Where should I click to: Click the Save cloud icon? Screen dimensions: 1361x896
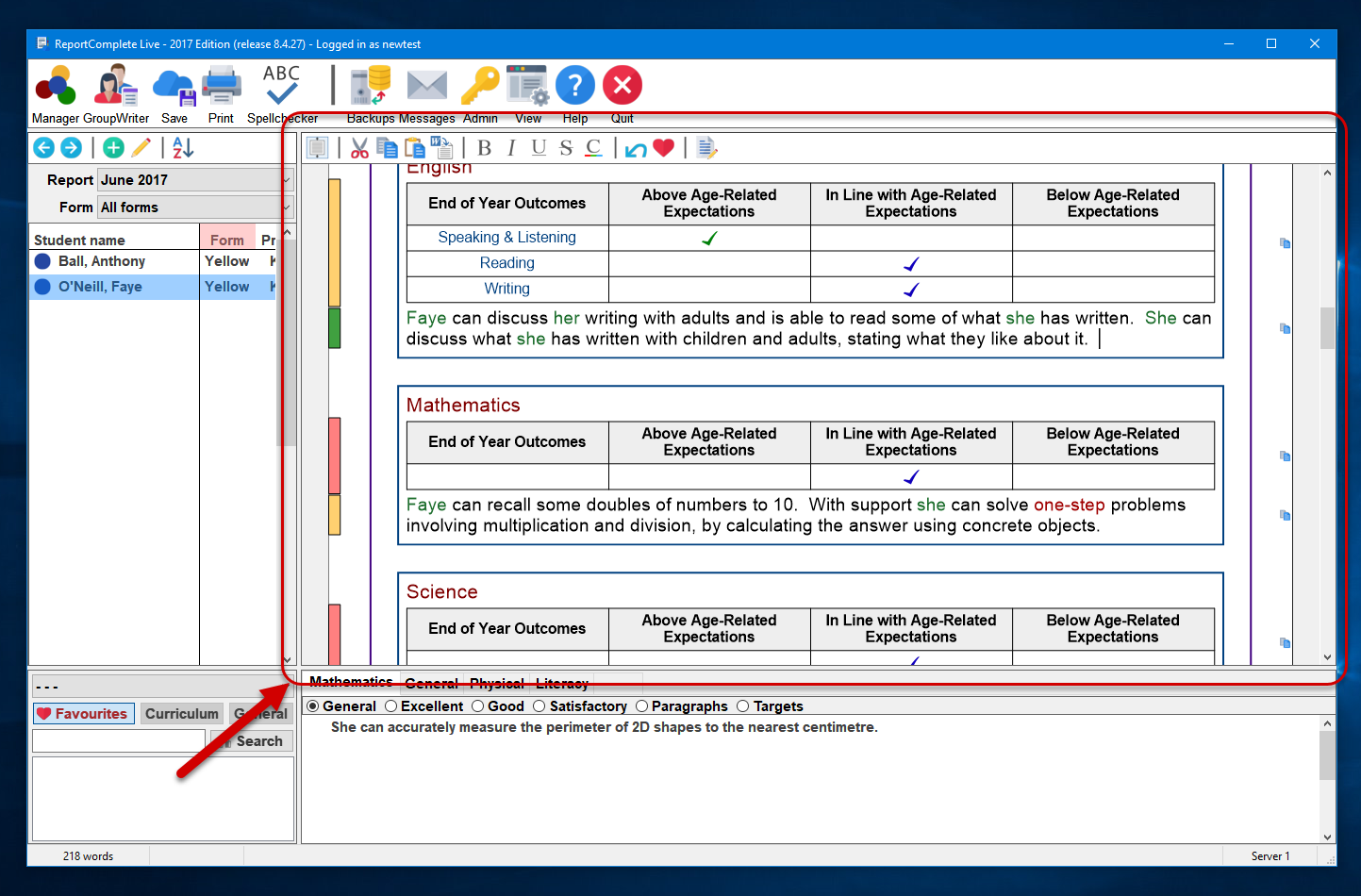coord(174,87)
